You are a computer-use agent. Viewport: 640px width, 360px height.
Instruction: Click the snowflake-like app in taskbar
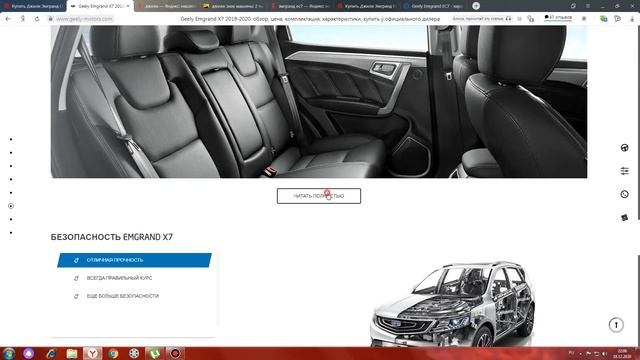(134, 353)
